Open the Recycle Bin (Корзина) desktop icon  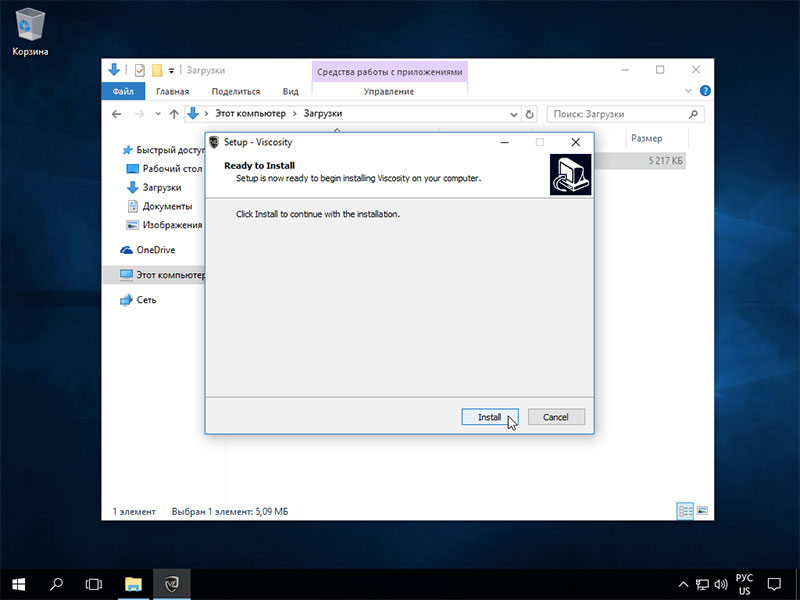click(x=30, y=34)
